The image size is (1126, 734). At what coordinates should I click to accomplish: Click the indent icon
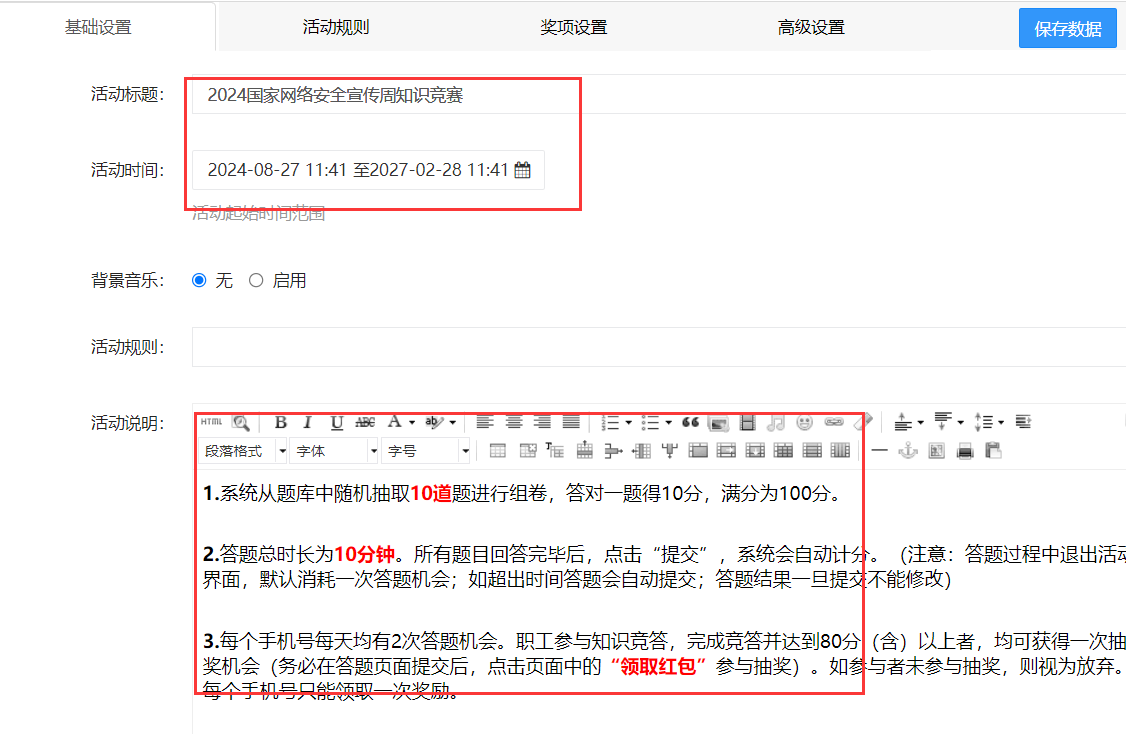pos(1023,422)
